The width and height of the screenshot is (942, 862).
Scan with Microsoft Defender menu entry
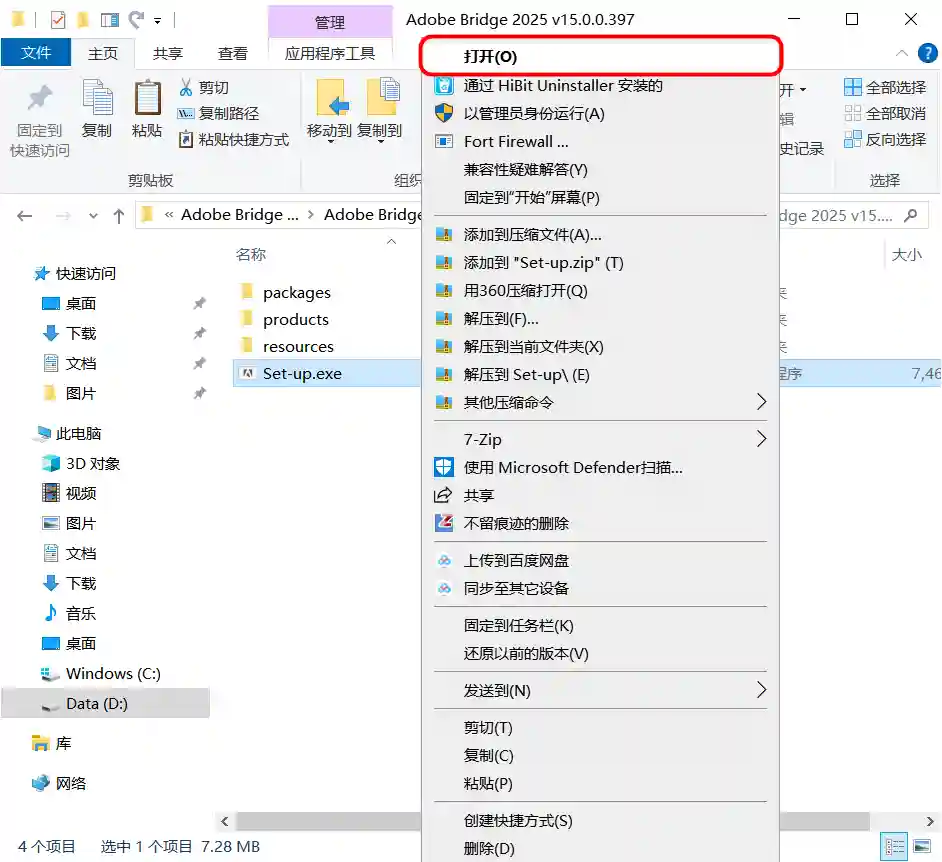point(572,467)
